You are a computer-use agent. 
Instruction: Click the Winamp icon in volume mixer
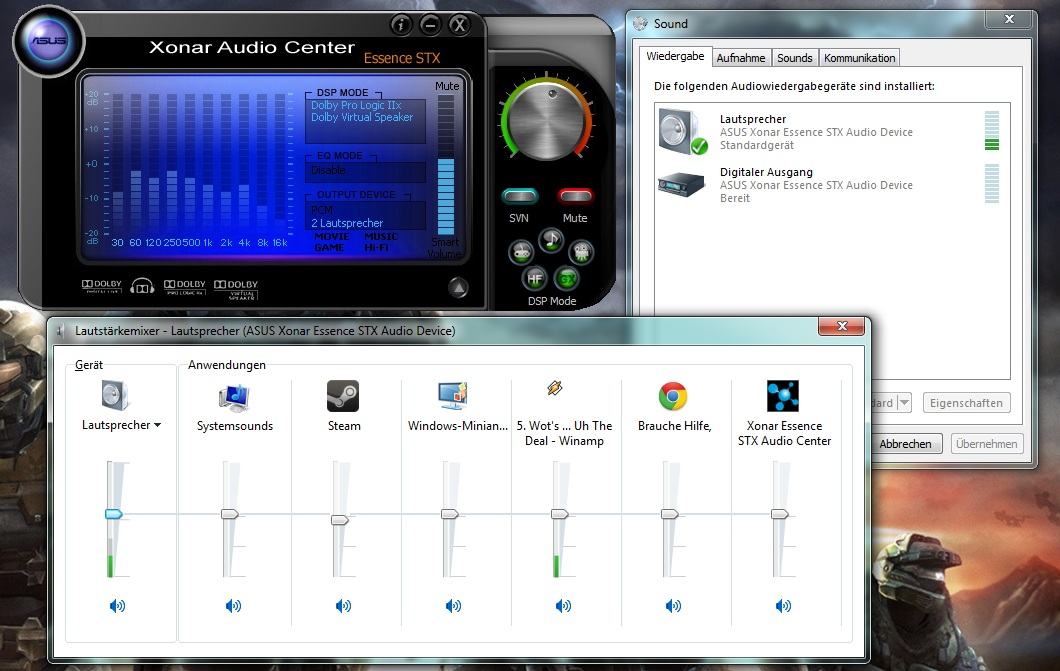(x=555, y=388)
